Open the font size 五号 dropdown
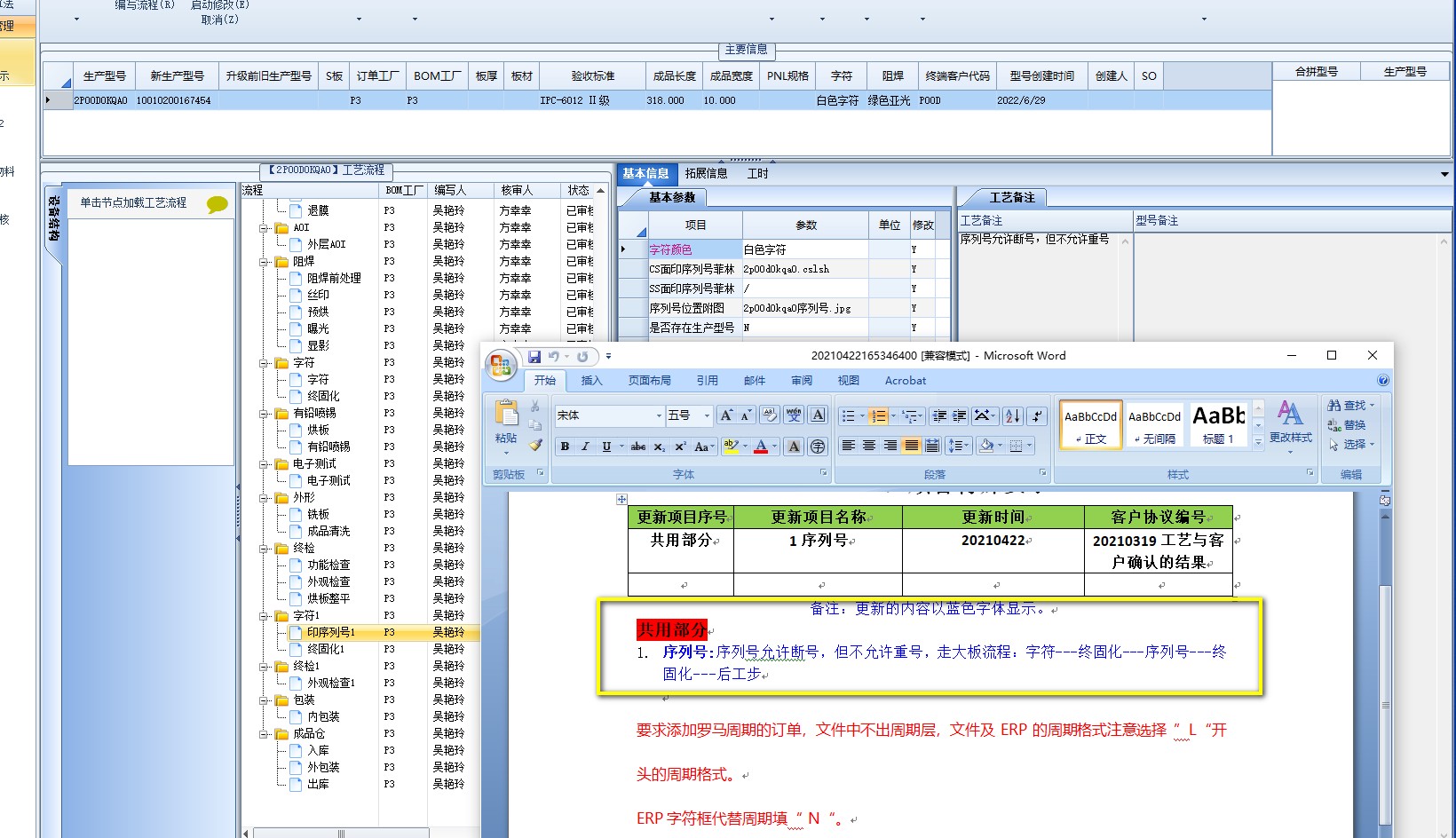The height and width of the screenshot is (838, 1456). [707, 415]
